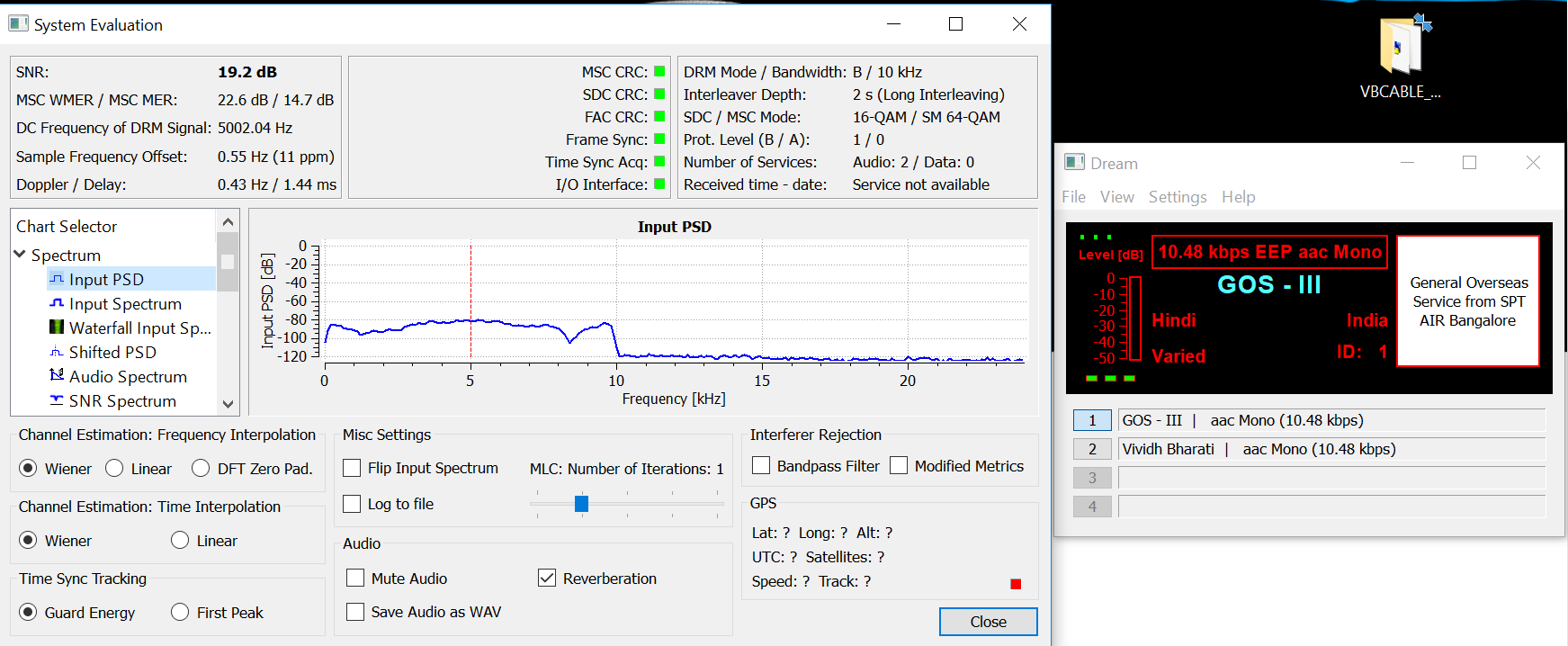Click the Dream window title icon
The height and width of the screenshot is (646, 1568).
tap(1074, 163)
